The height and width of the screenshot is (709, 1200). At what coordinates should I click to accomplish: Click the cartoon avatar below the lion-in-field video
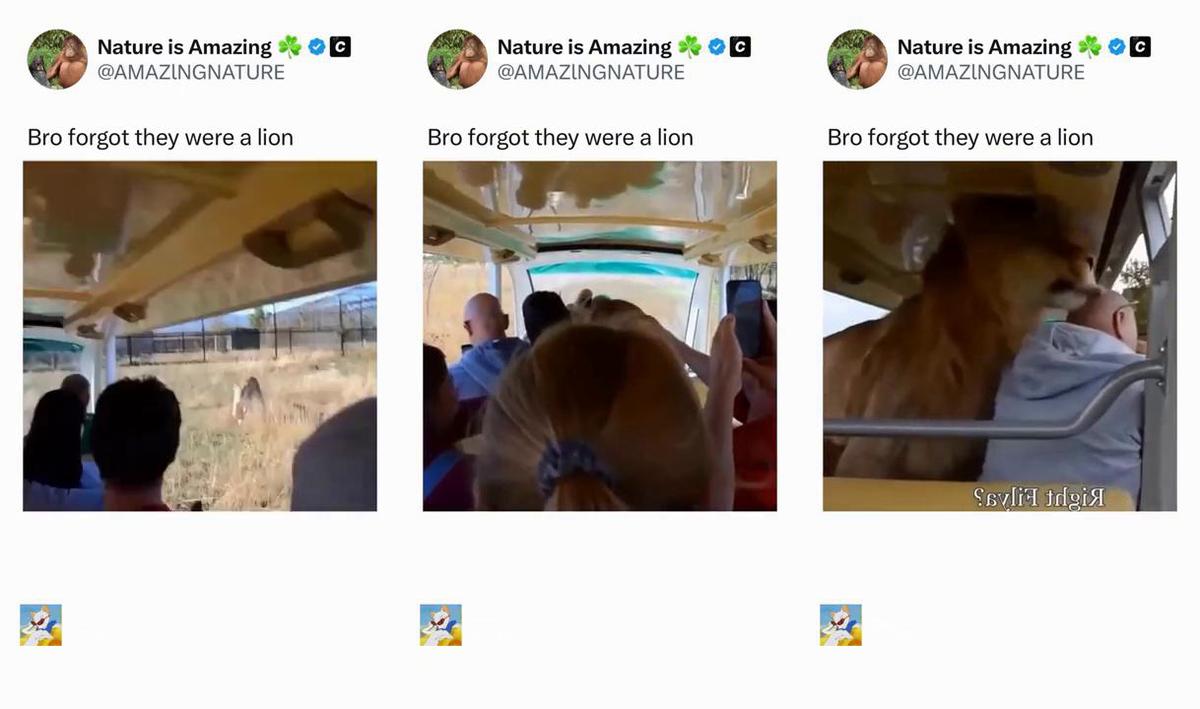pyautogui.click(x=41, y=625)
